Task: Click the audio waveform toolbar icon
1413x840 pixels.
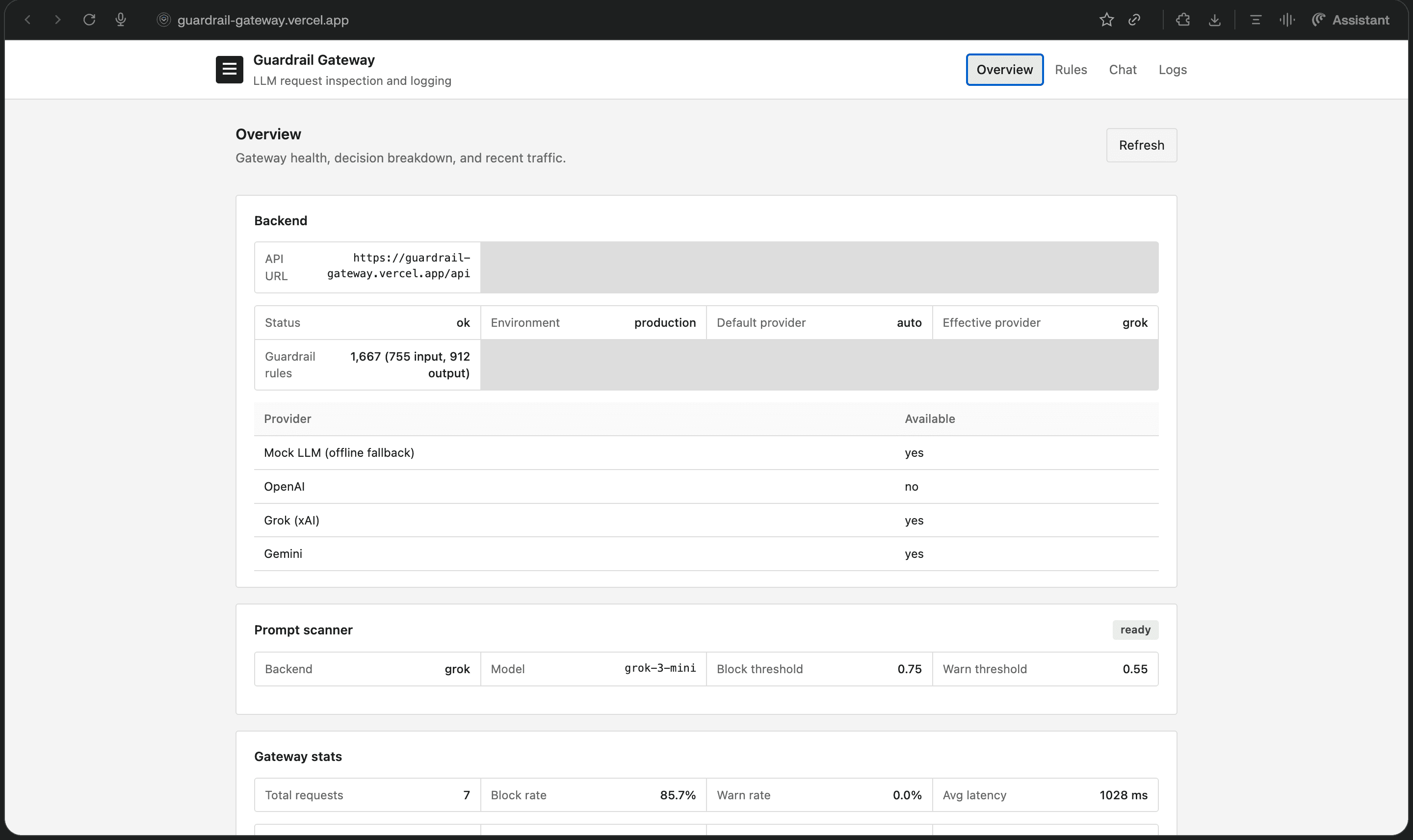Action: pyautogui.click(x=1287, y=20)
